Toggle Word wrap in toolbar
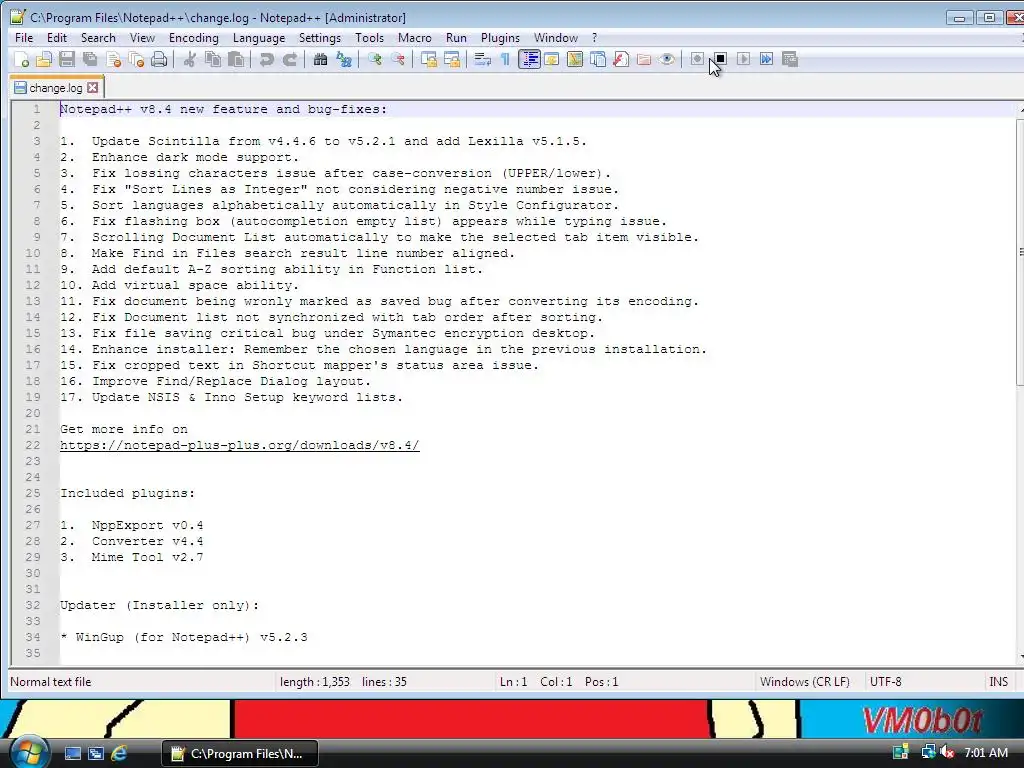This screenshot has height=768, width=1024. click(x=483, y=60)
